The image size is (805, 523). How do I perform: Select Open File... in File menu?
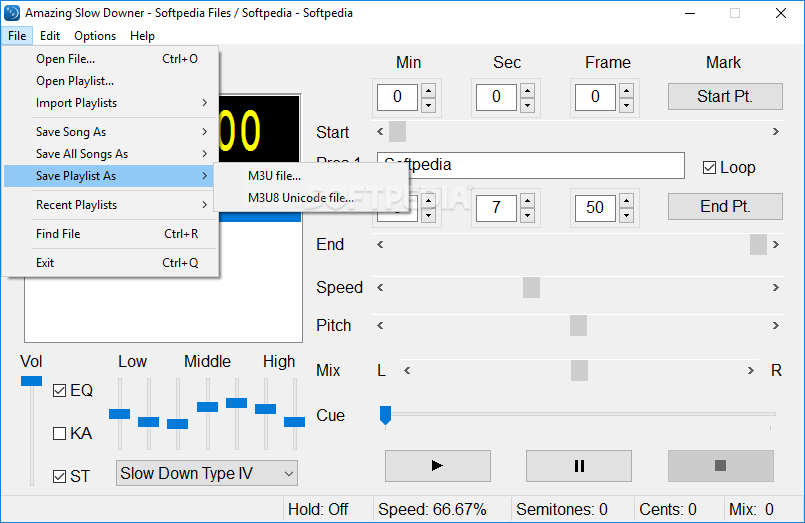(111, 59)
